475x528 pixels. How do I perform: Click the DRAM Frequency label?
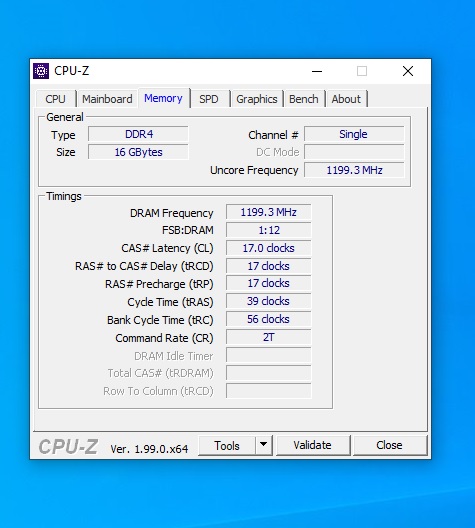[172, 213]
